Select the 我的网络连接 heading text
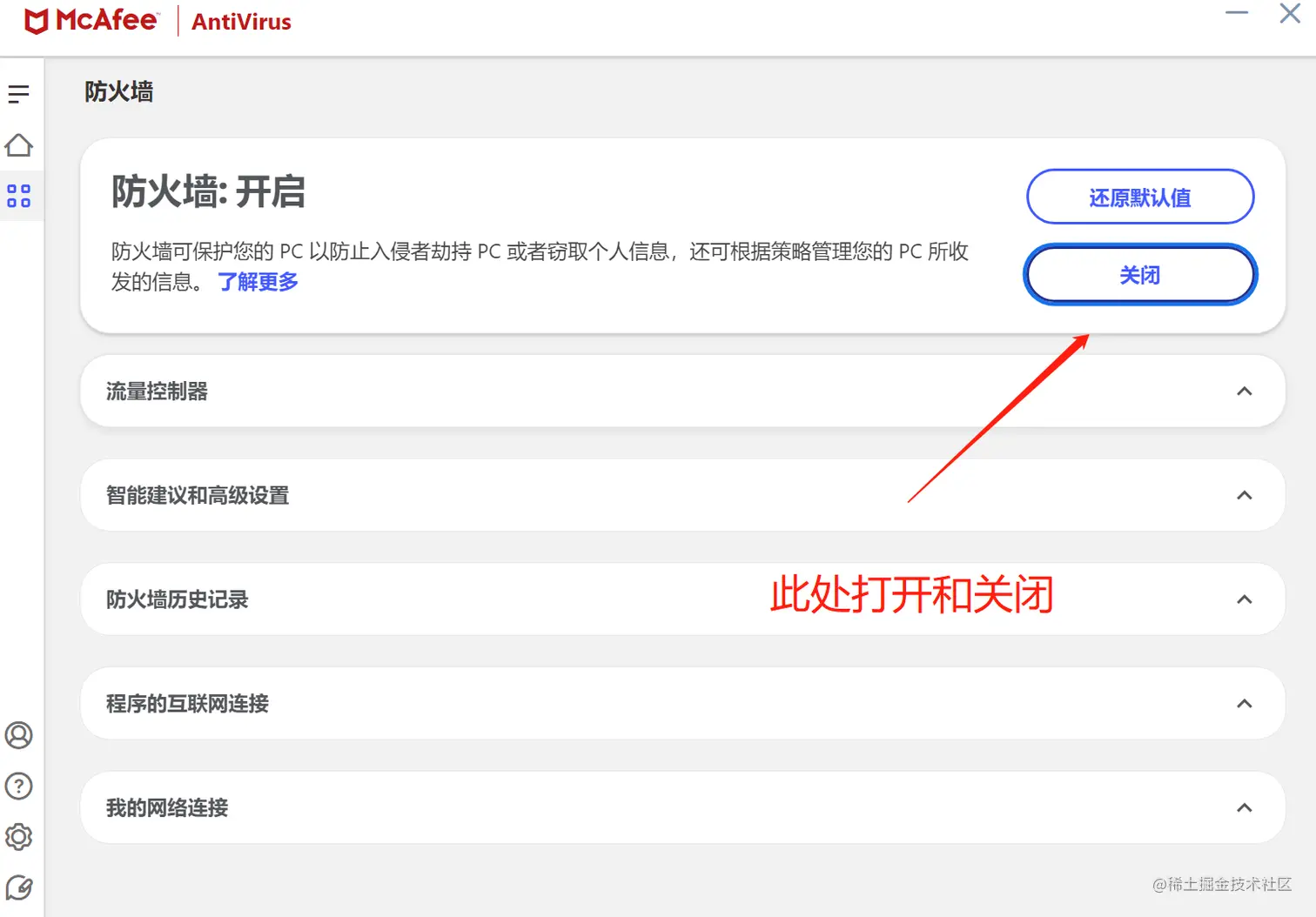The width and height of the screenshot is (1316, 917). 167,808
